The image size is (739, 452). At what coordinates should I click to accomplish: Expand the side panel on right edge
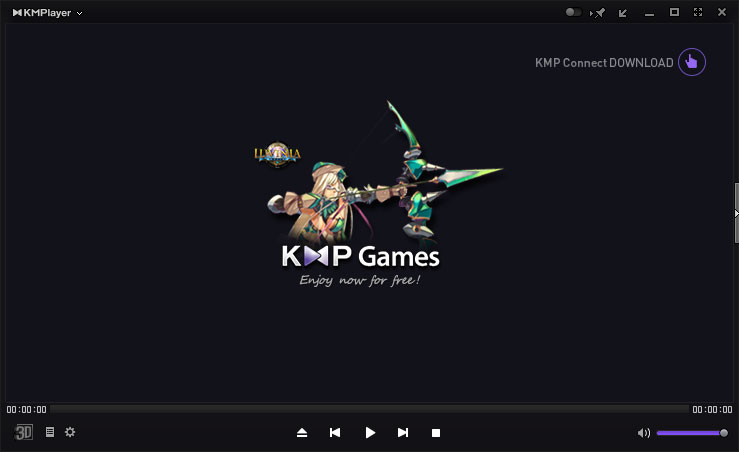[735, 211]
